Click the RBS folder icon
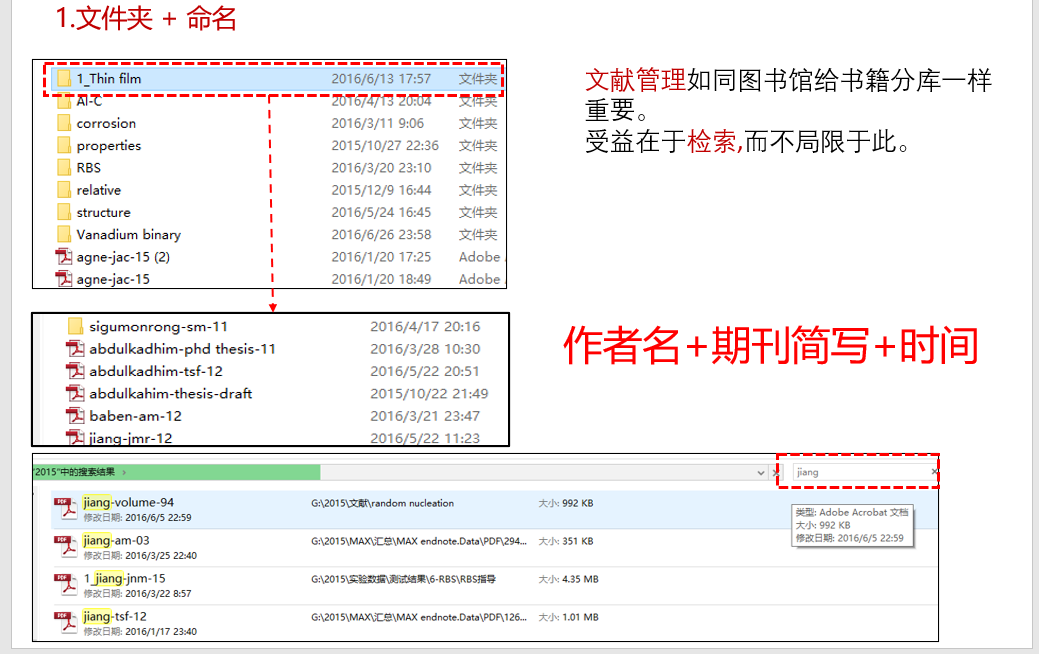The image size is (1039, 654). [x=64, y=168]
